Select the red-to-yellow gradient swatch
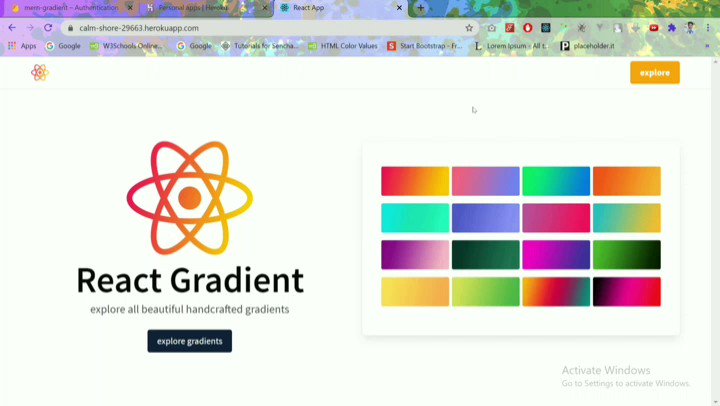This screenshot has height=406, width=720. (415, 181)
